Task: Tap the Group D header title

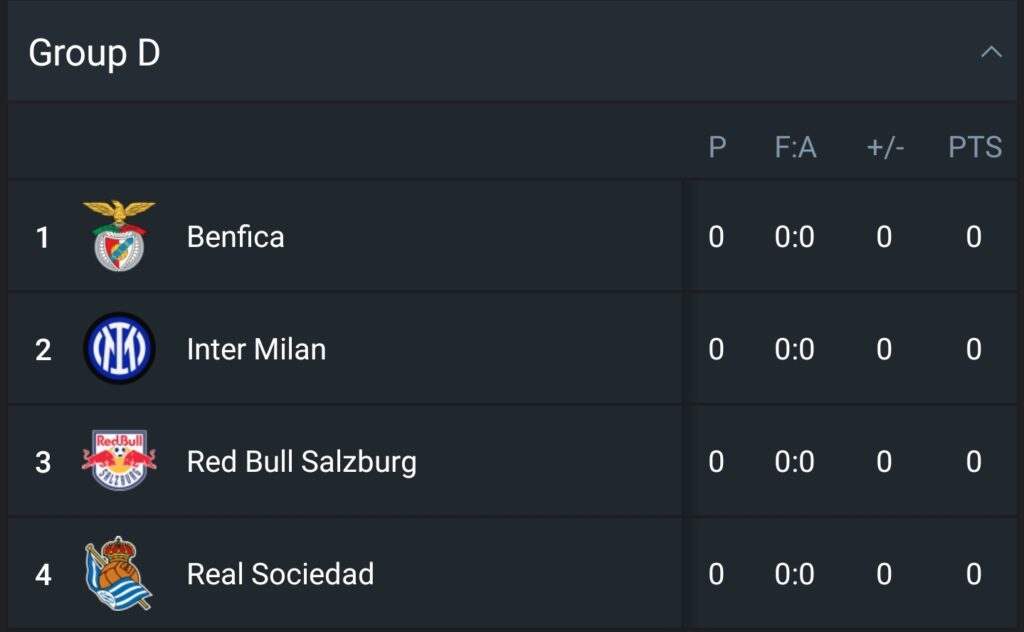Action: pyautogui.click(x=95, y=53)
